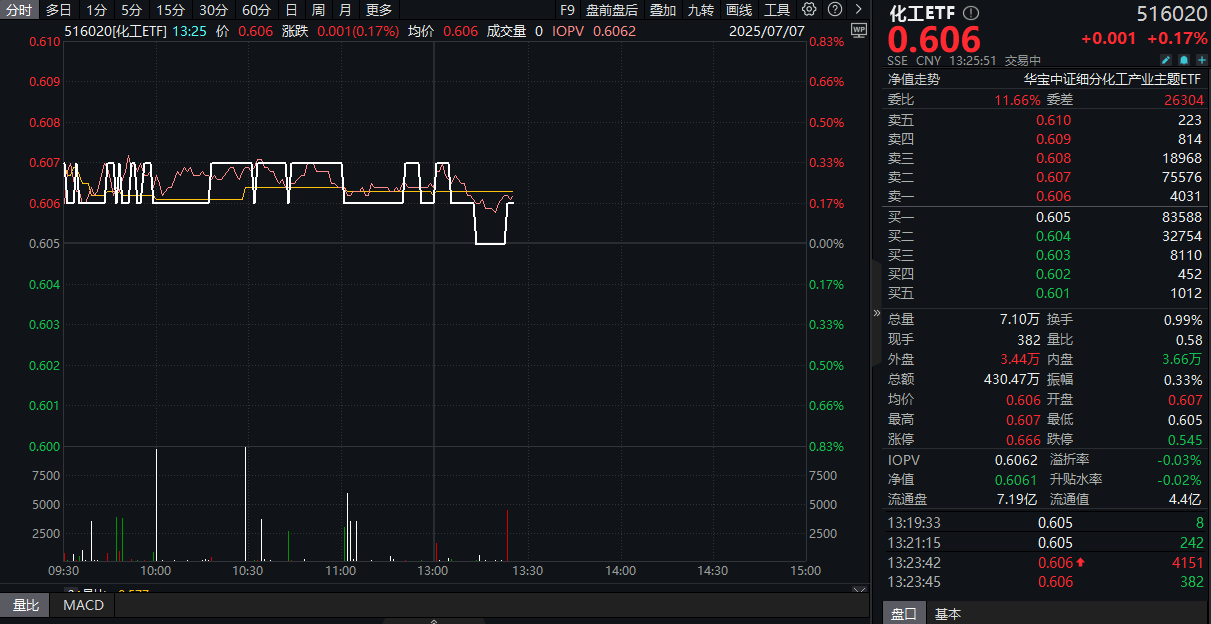Viewport: 1211px width, 624px height.
Task: Select the 5分 timeframe
Action: [x=131, y=10]
